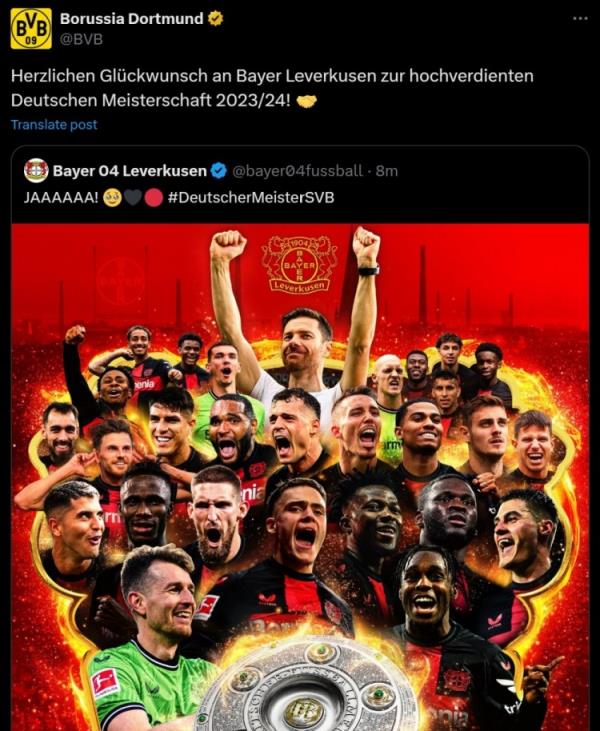Screen dimensions: 600x731
Task: Click Translate post link
Action: click(x=54, y=124)
